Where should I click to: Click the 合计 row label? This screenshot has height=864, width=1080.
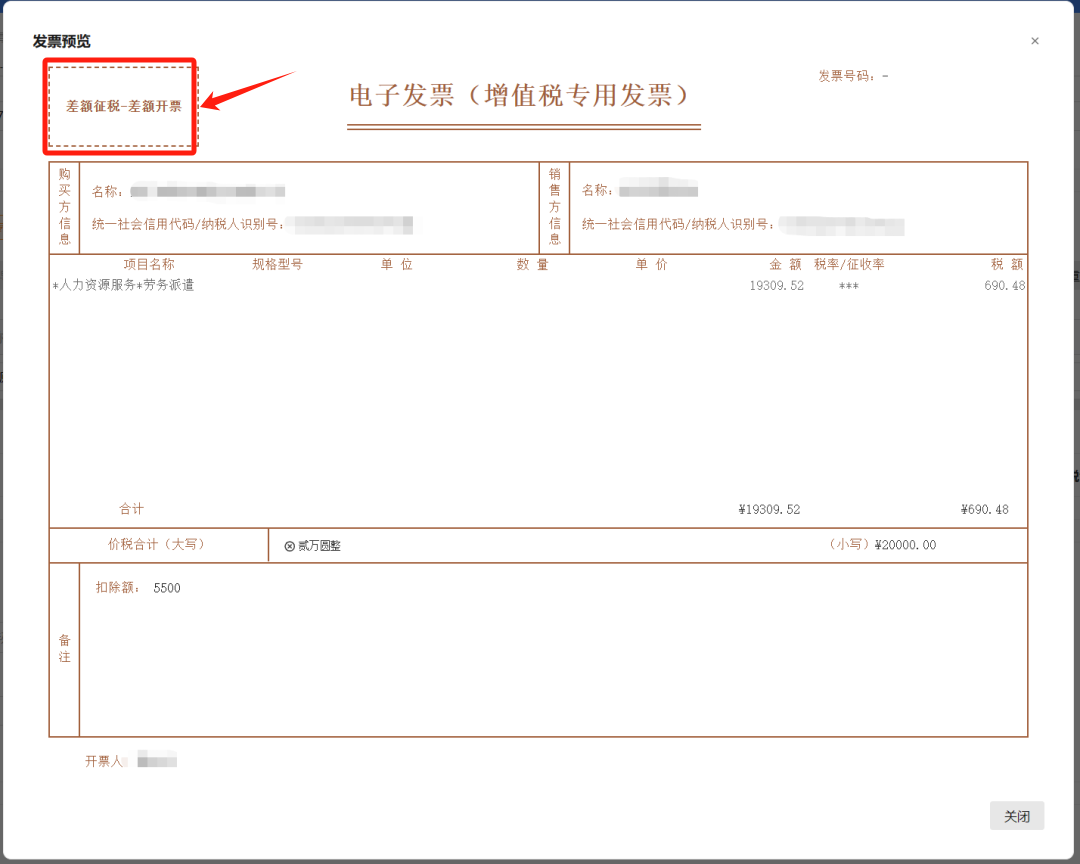[131, 508]
